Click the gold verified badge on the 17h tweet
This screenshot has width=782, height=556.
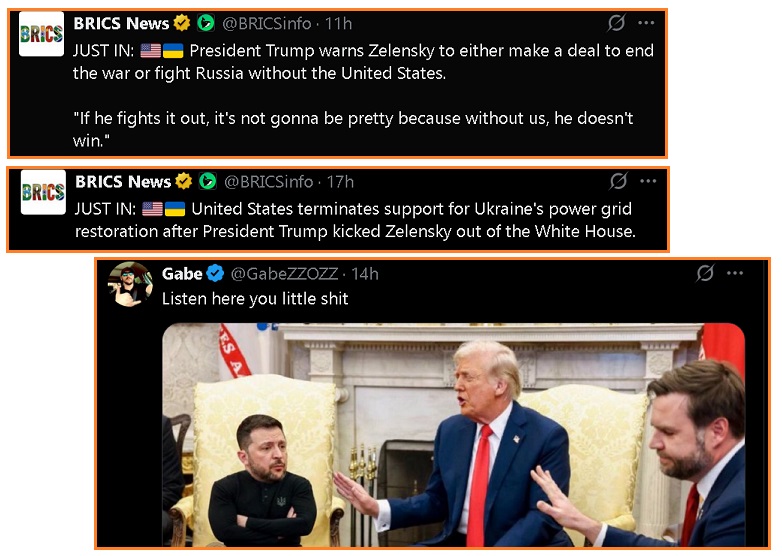point(184,181)
